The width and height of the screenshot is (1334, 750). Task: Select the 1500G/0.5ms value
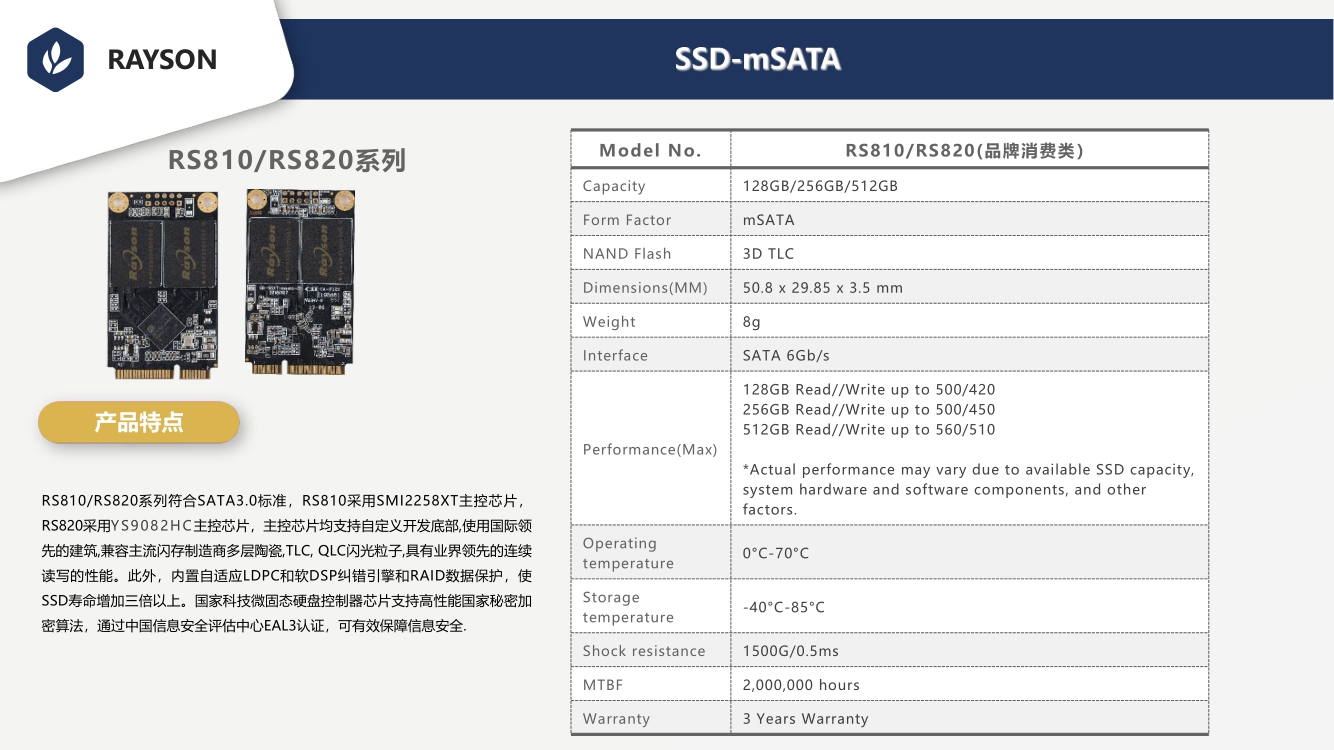[790, 652]
